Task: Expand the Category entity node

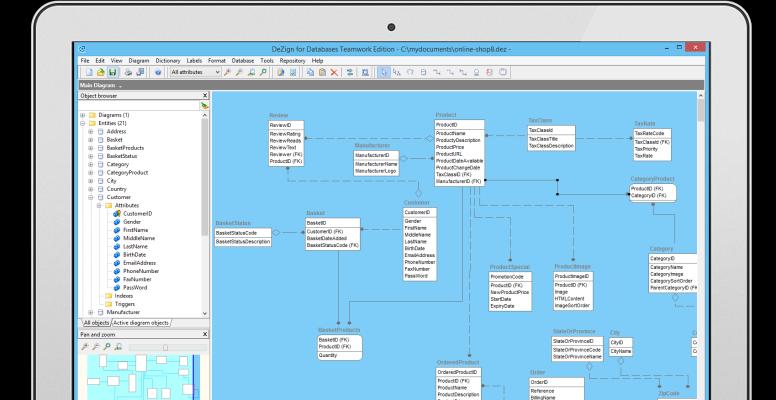Action: point(91,164)
